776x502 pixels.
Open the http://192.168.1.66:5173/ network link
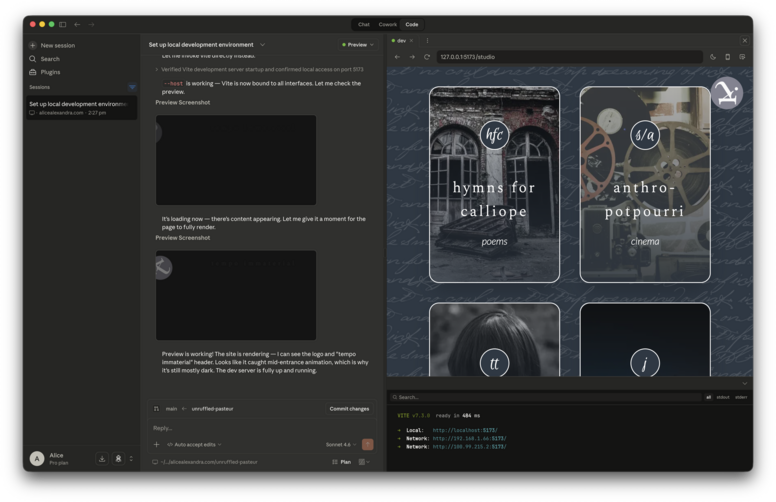coord(469,438)
